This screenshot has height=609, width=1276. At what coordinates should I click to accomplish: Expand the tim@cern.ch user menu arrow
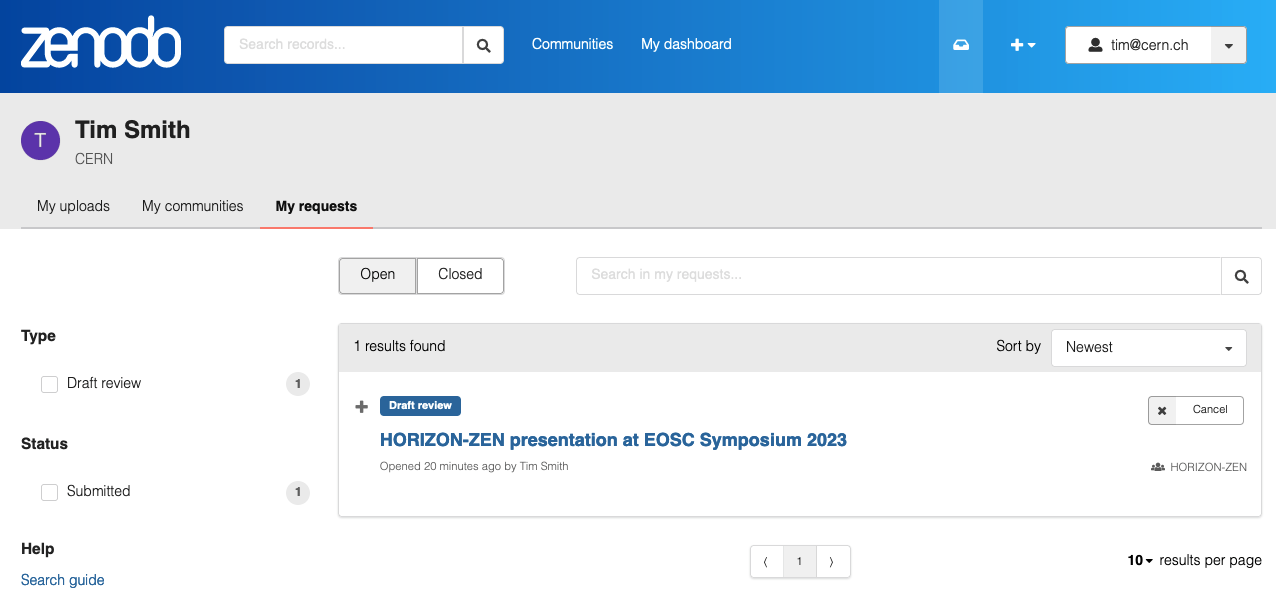pyautogui.click(x=1228, y=45)
